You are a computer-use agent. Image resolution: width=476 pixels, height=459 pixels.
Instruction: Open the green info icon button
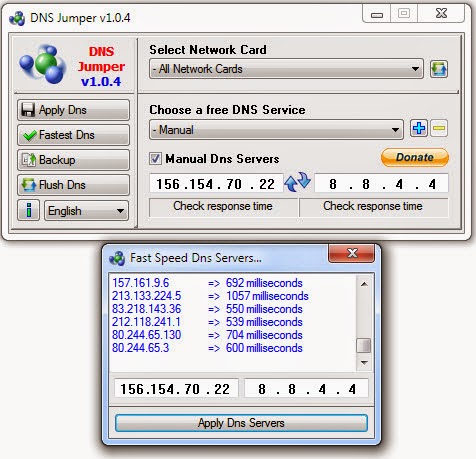[x=29, y=210]
